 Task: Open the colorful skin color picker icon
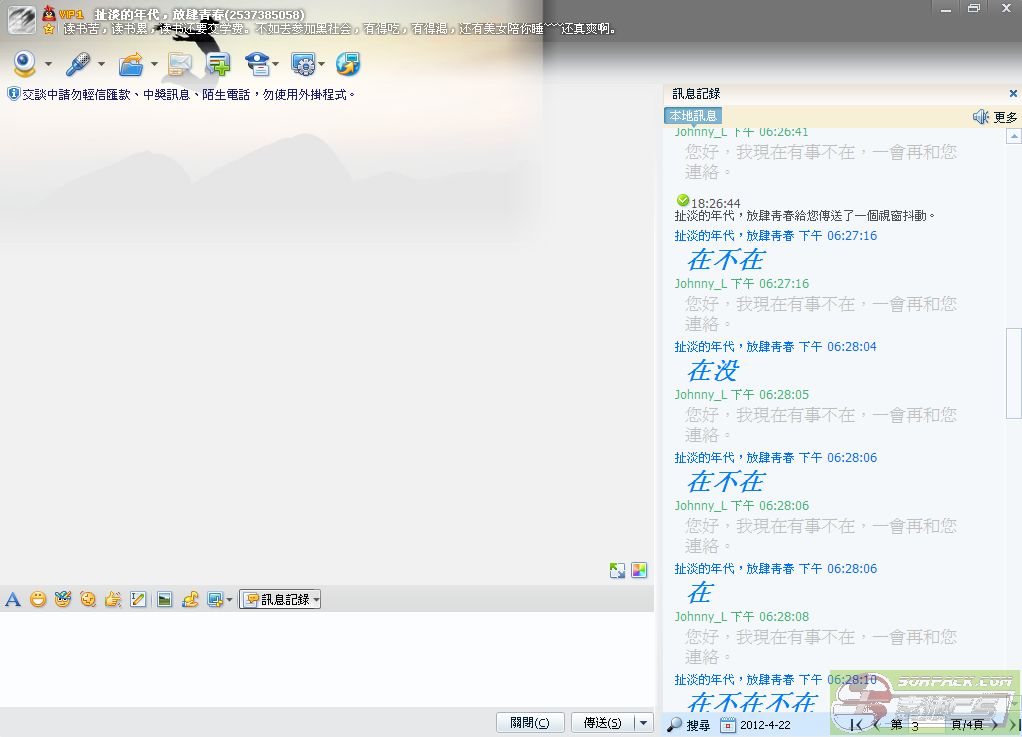[639, 571]
